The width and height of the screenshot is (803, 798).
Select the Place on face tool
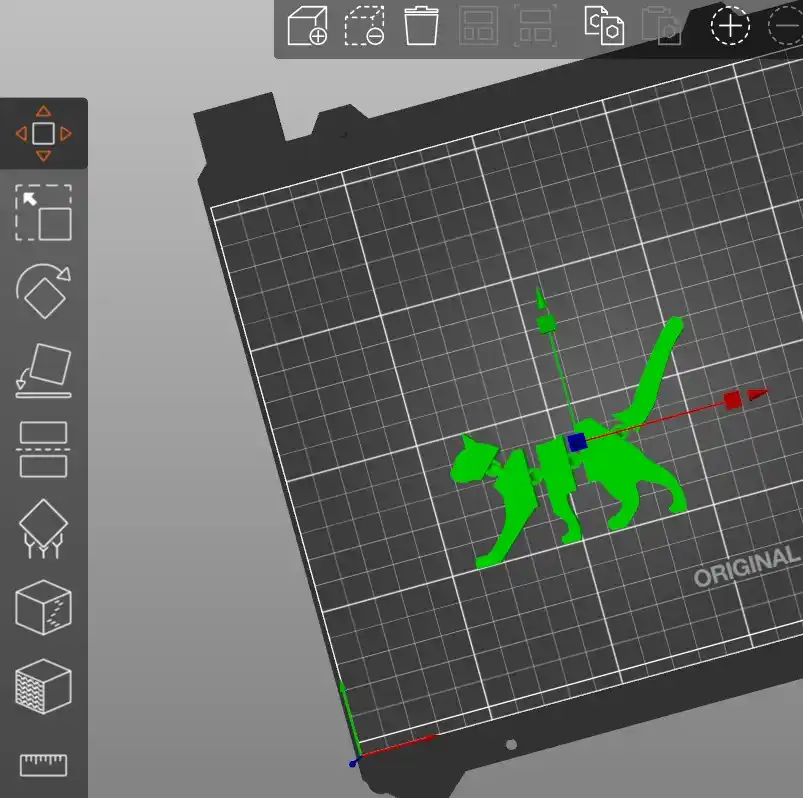44,370
